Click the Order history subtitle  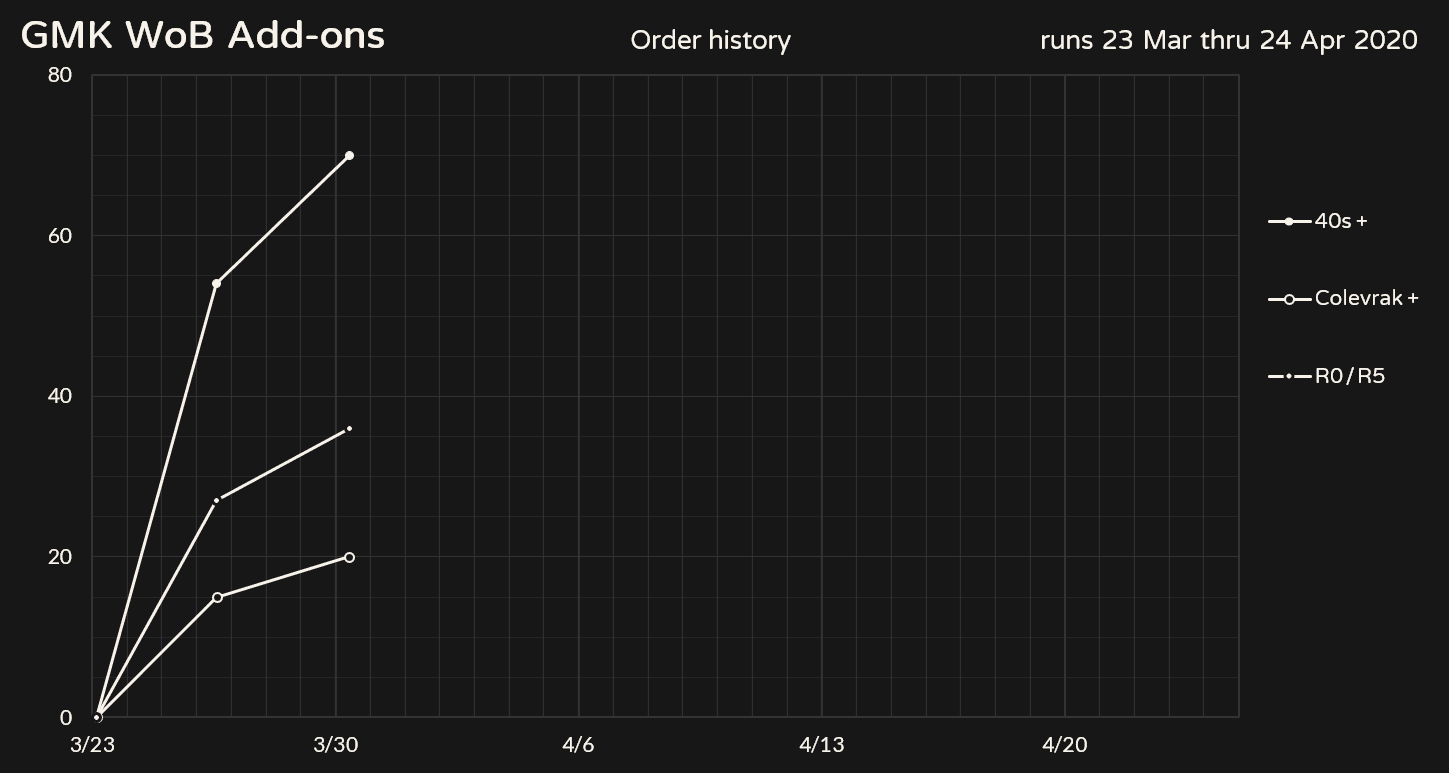[710, 41]
